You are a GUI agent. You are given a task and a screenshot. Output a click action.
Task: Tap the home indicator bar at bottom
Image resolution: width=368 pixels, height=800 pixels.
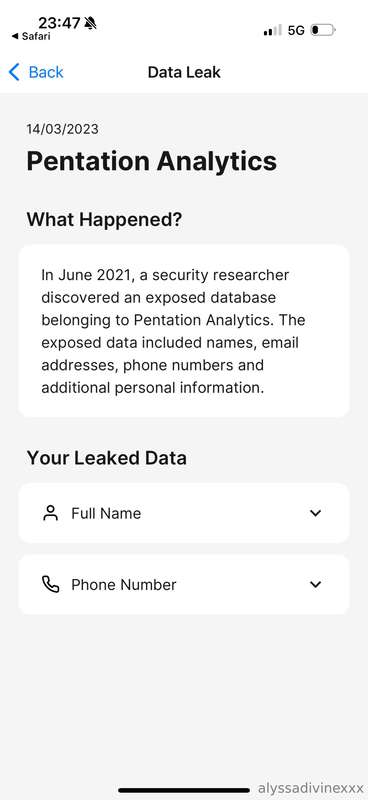(x=184, y=790)
